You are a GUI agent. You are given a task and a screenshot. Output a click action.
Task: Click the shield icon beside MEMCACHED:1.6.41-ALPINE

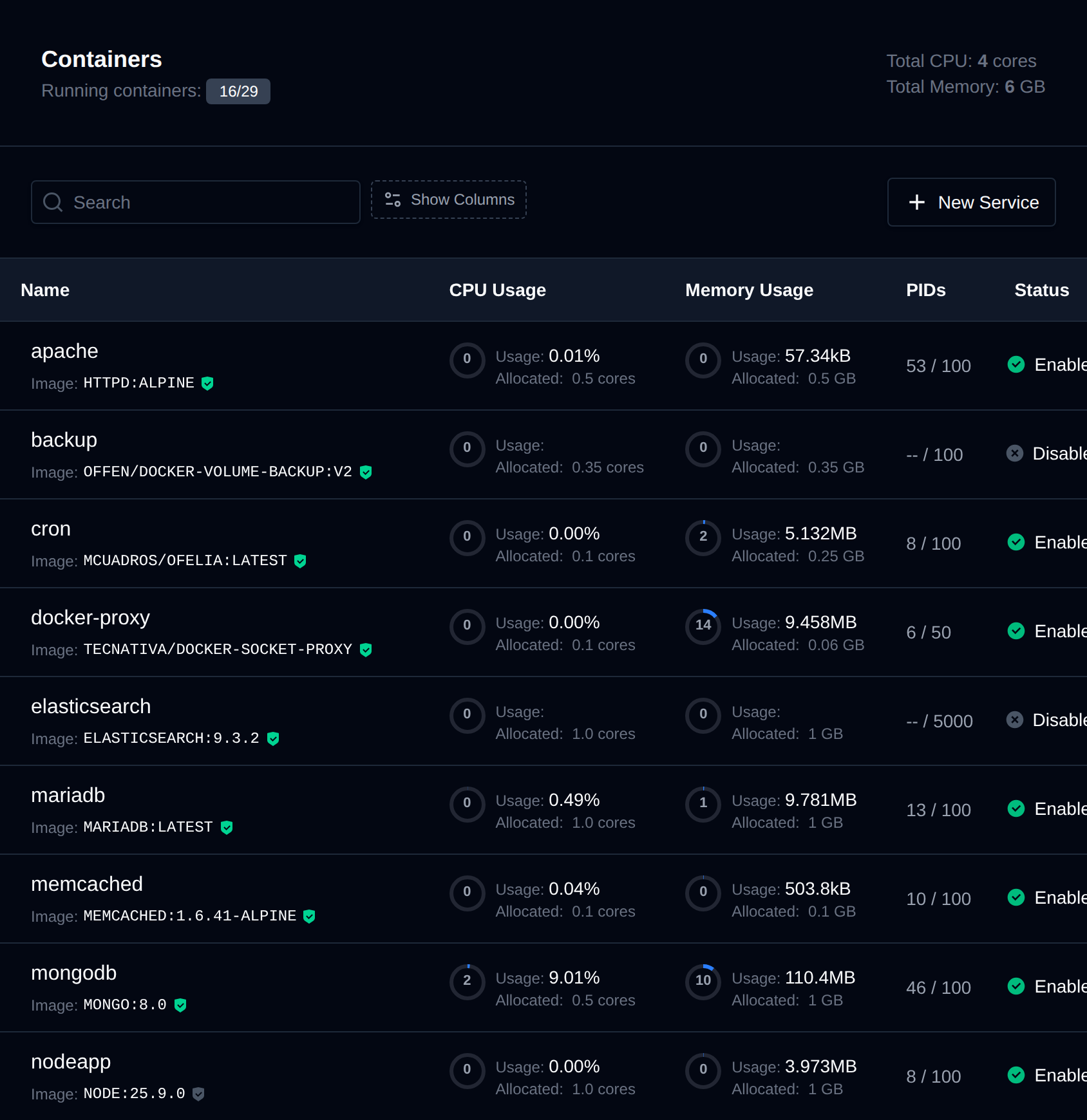click(309, 917)
